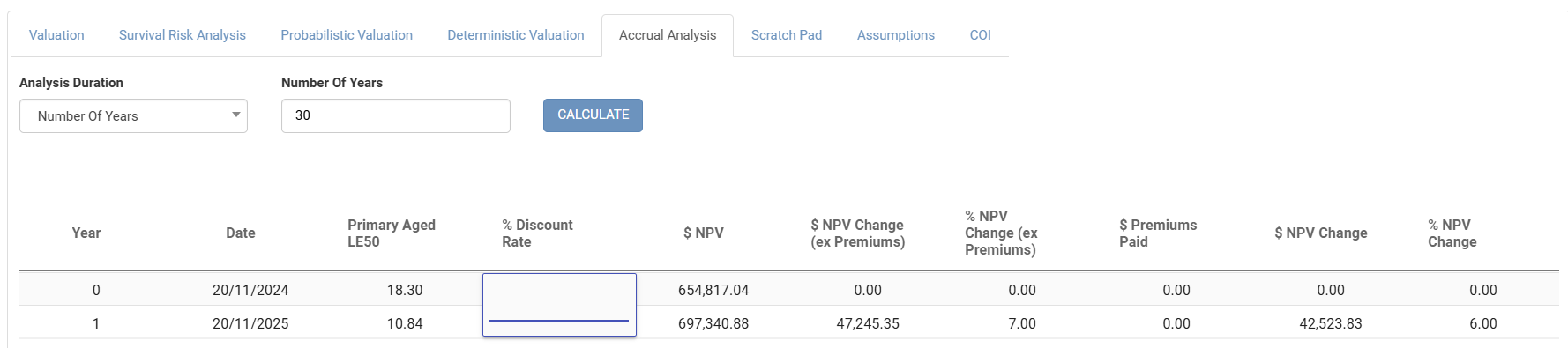Expand the Analysis Duration dropdown
Viewport: 1568px width, 348px height.
pos(133,115)
